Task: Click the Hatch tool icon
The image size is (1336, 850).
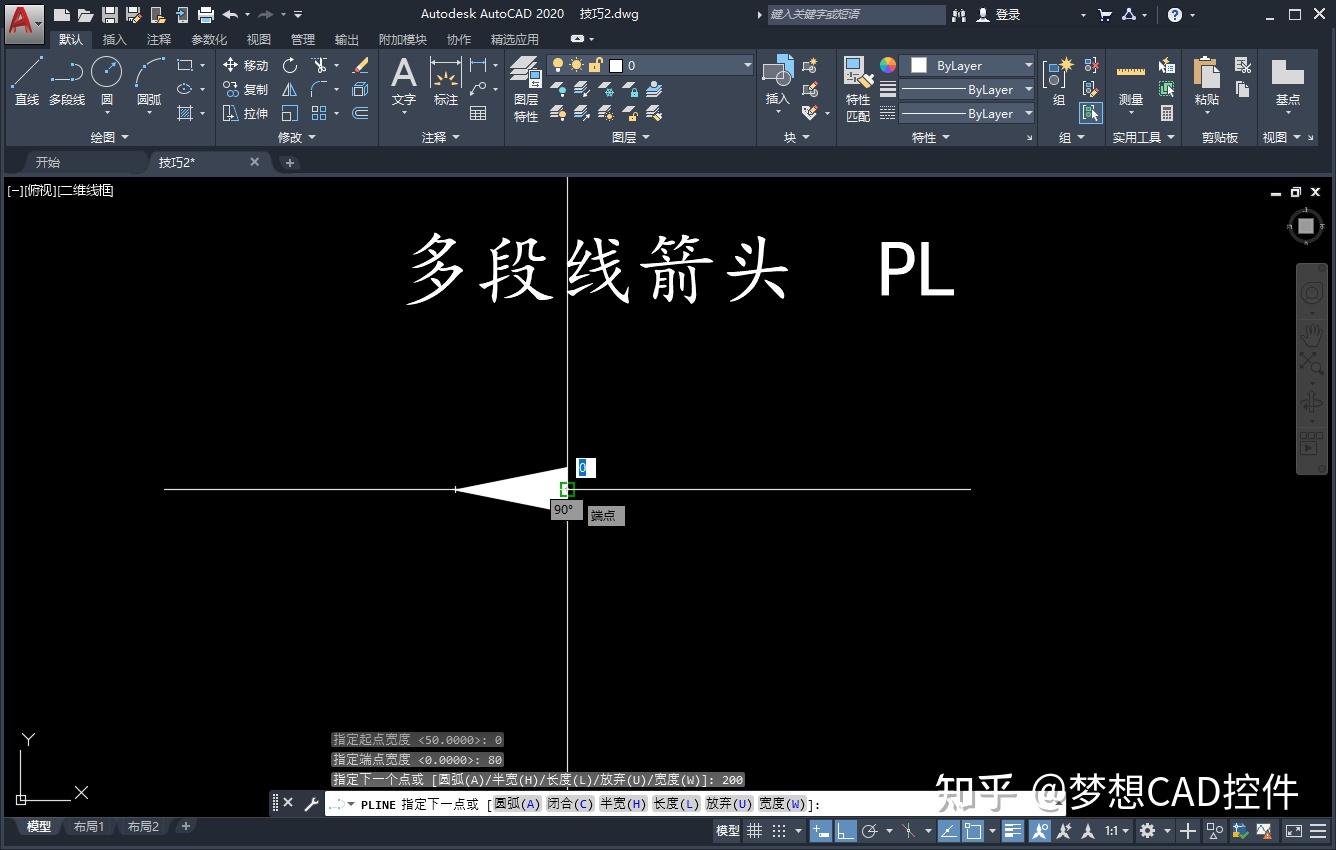Action: (185, 113)
